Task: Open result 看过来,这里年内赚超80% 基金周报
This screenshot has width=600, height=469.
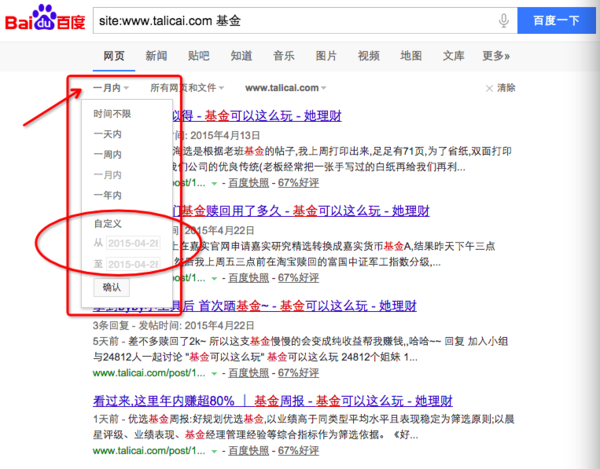Action: click(x=272, y=401)
